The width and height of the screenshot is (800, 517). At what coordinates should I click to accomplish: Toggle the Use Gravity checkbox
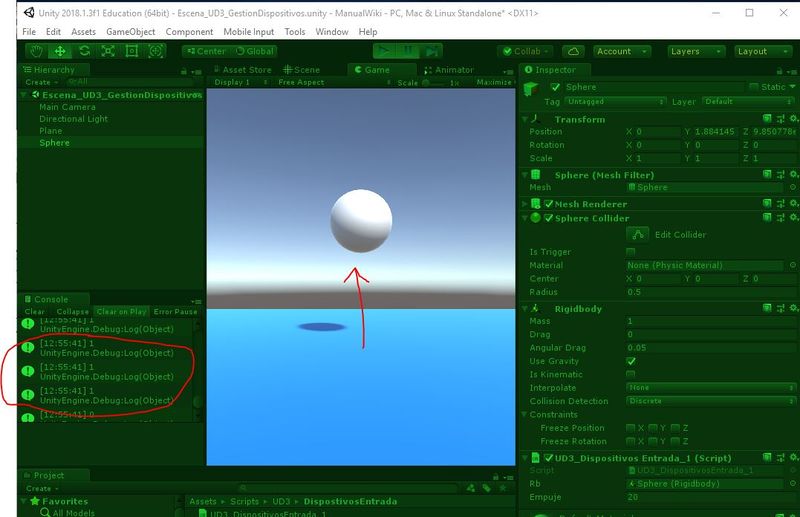coord(631,361)
